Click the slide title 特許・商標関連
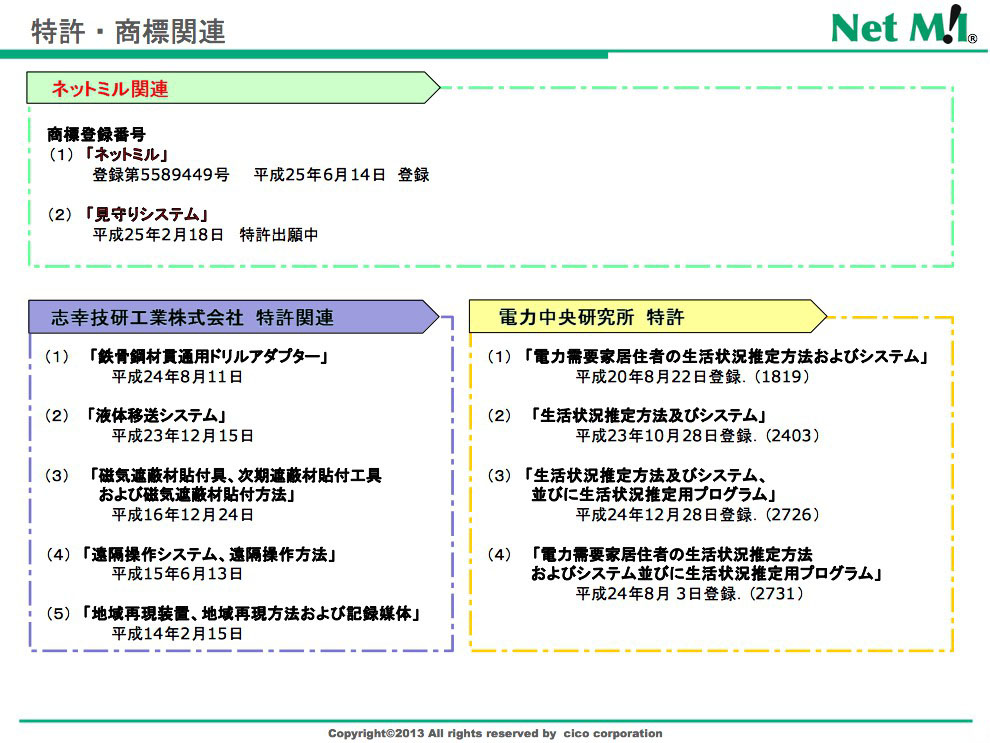This screenshot has height=743, width=990. tap(128, 32)
